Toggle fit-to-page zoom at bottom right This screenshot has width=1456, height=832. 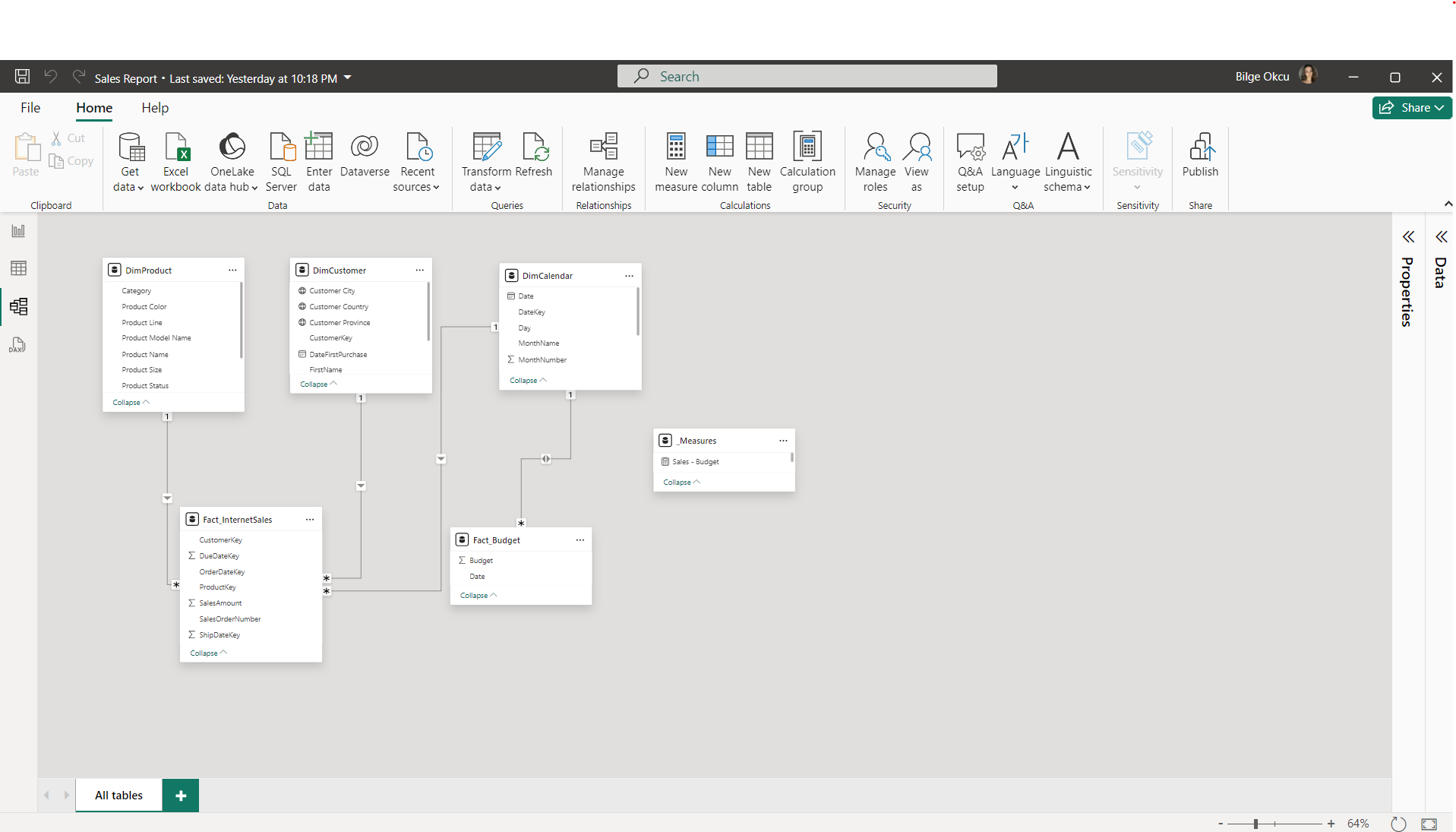[x=1429, y=824]
